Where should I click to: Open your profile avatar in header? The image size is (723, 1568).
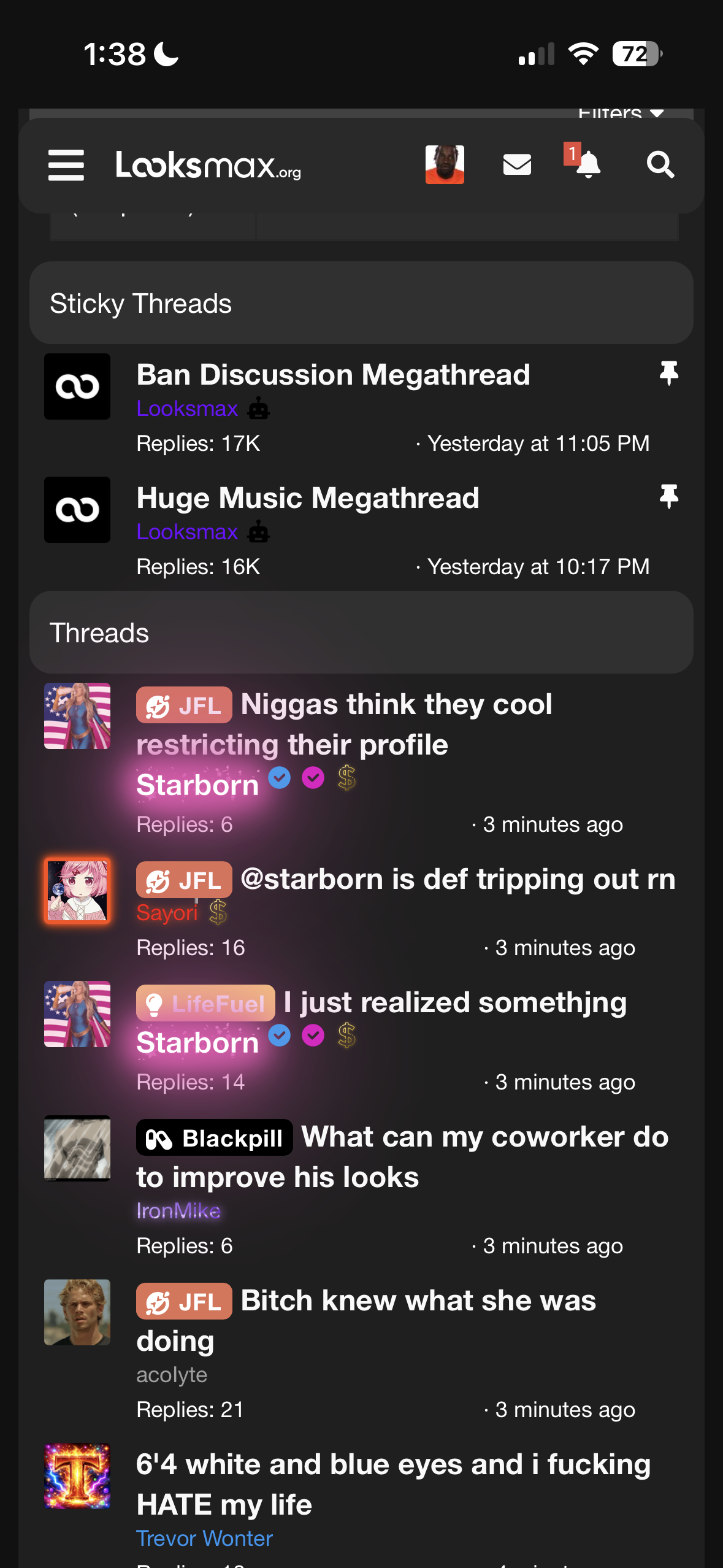click(x=445, y=165)
